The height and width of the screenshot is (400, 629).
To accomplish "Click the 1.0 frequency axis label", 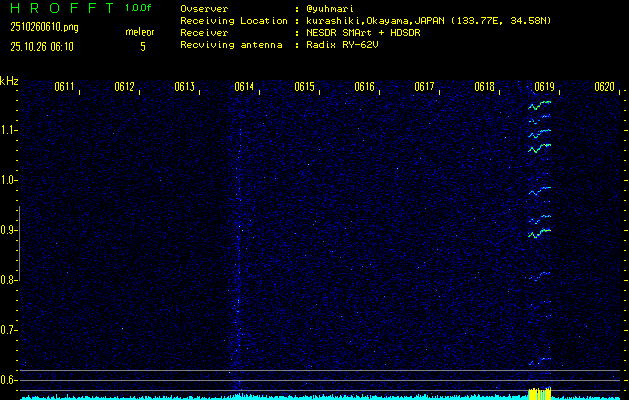I will click(9, 180).
